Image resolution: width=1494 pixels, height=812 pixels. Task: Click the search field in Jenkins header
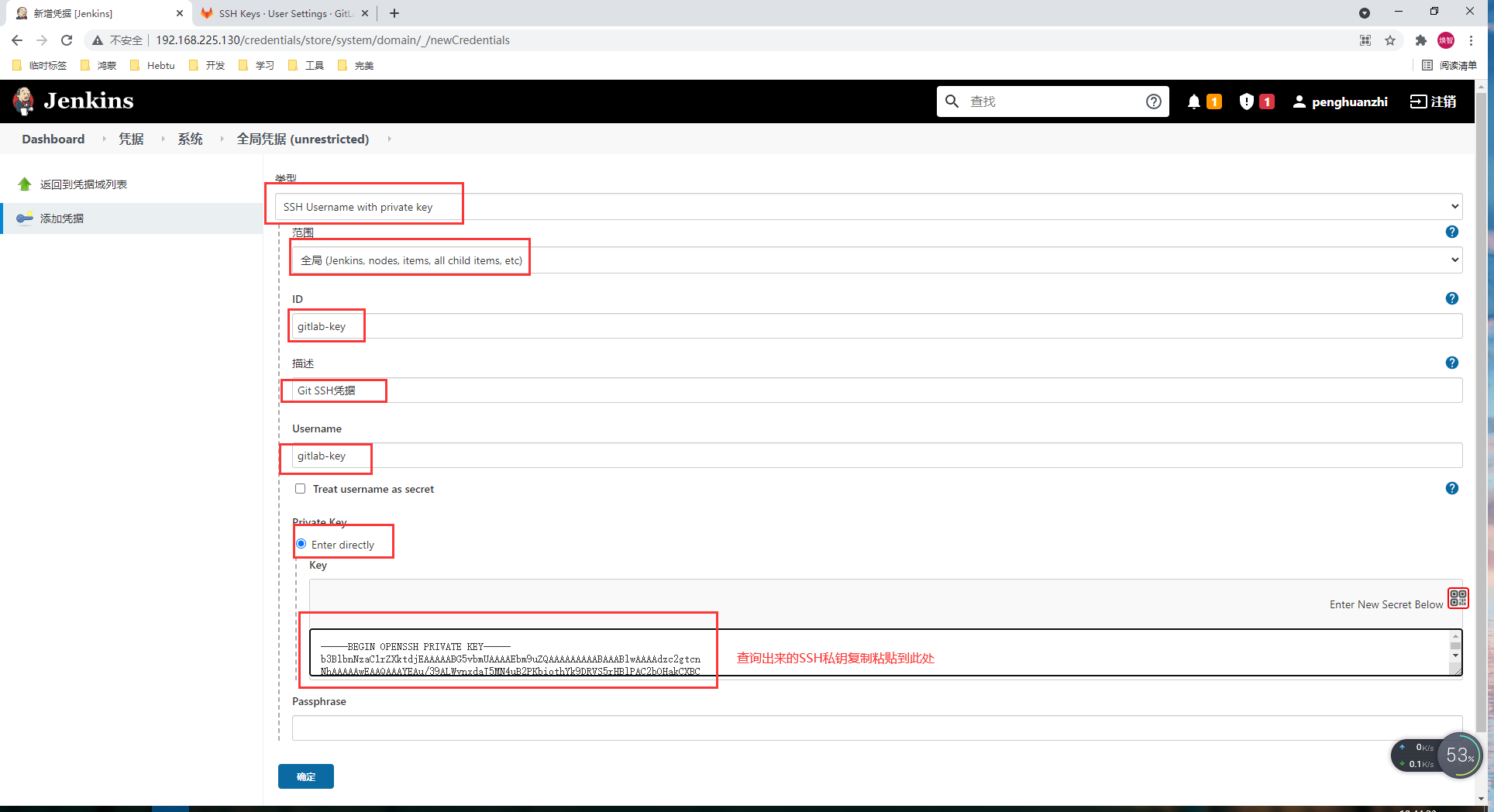coord(1052,101)
